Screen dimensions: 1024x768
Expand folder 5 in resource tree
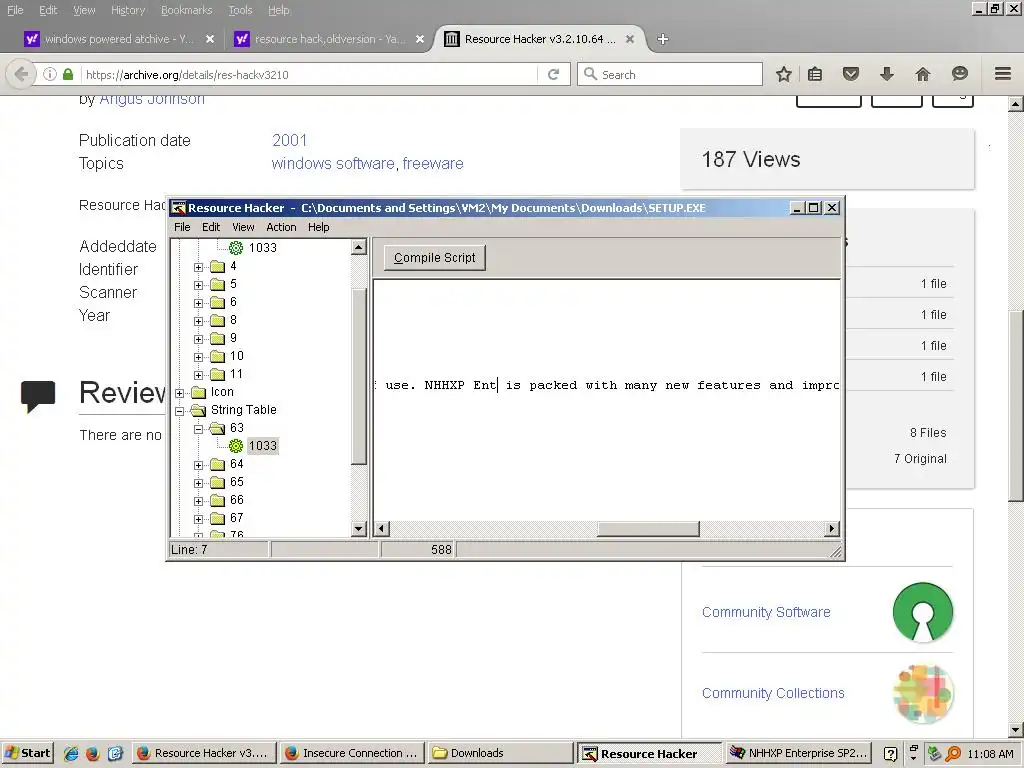(199, 285)
